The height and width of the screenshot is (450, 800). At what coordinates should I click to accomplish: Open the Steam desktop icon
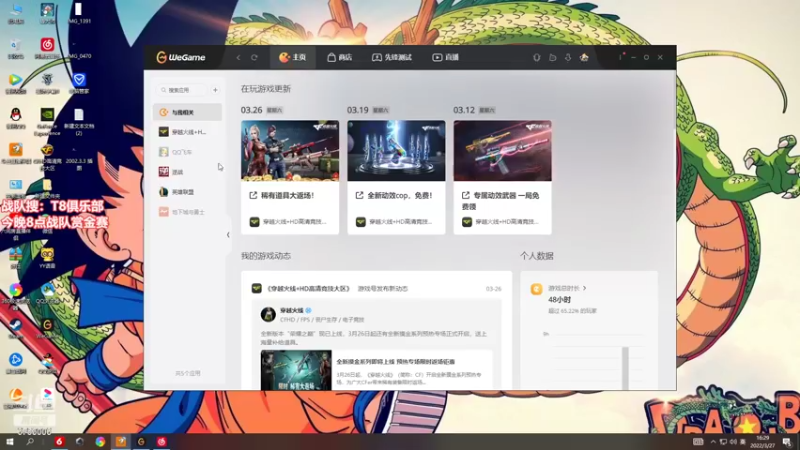(x=16, y=328)
